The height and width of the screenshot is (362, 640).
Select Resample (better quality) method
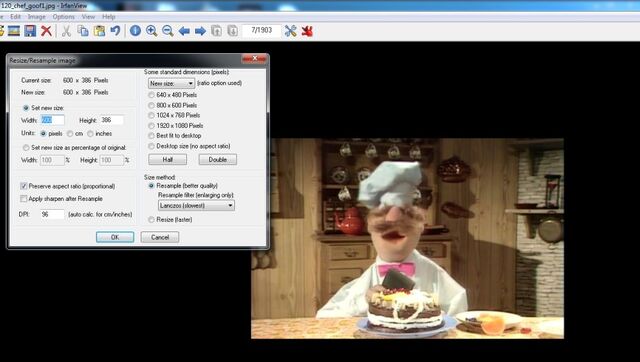coord(151,186)
